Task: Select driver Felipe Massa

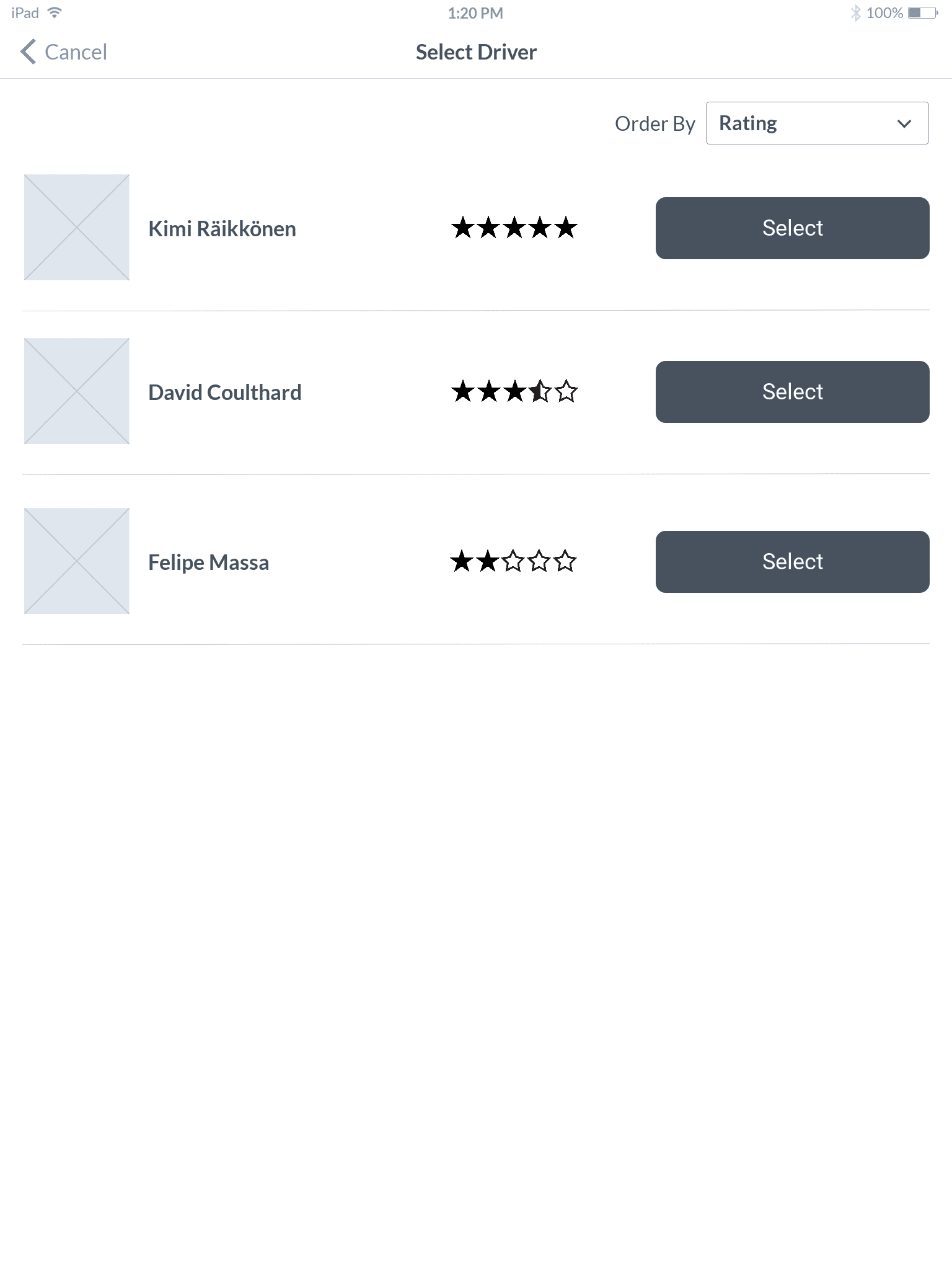Action: [792, 562]
